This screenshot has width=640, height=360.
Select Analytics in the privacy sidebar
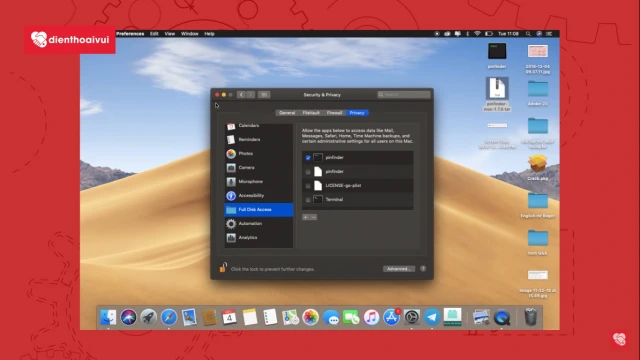258,238
